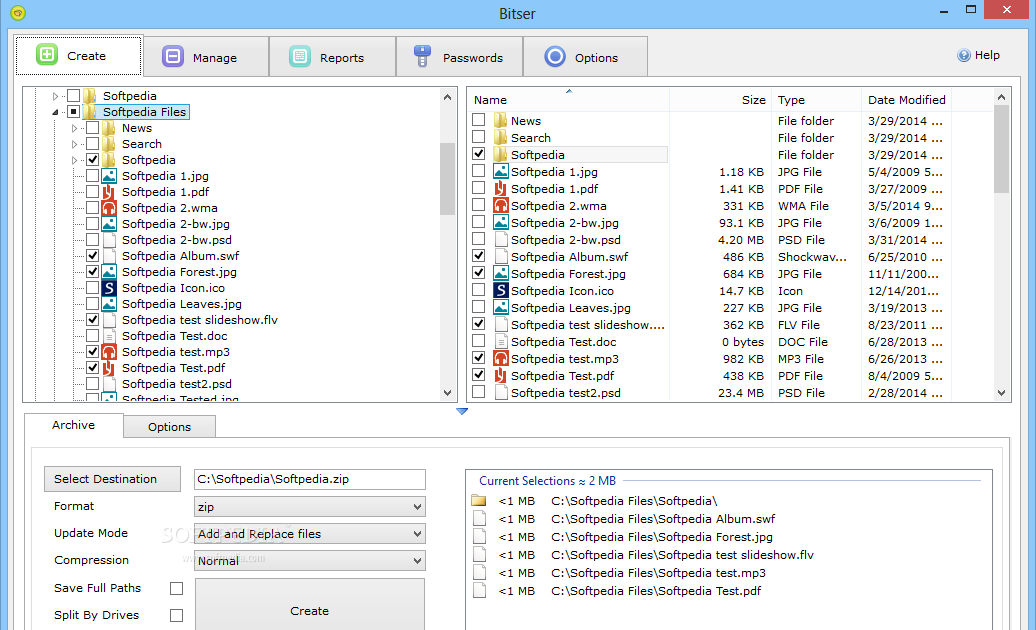Click folder icon in Current Selections list
Image resolution: width=1036 pixels, height=630 pixels.
click(479, 501)
